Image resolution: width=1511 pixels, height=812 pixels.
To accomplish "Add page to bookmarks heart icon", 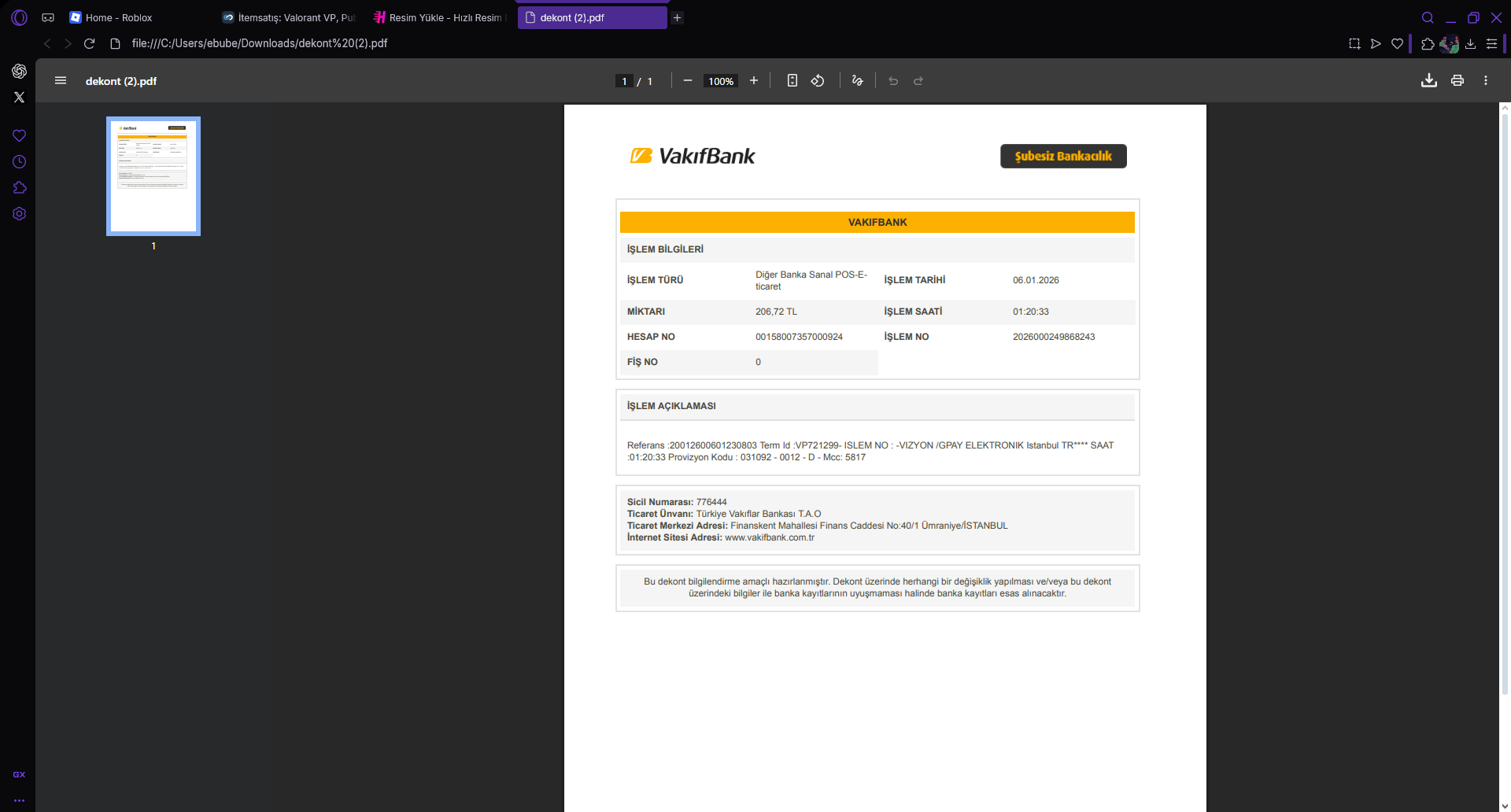I will [x=1397, y=43].
